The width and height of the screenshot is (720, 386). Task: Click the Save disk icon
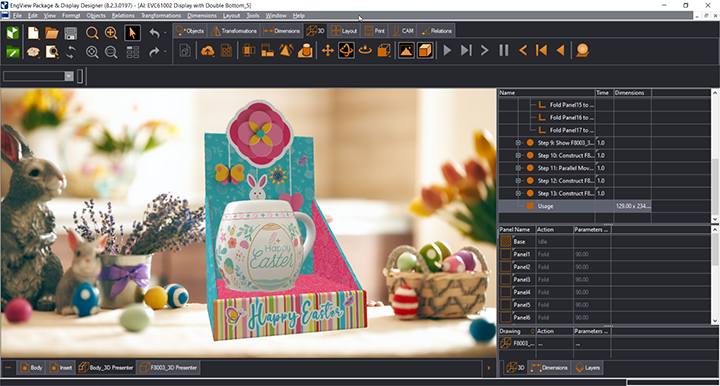pos(71,33)
